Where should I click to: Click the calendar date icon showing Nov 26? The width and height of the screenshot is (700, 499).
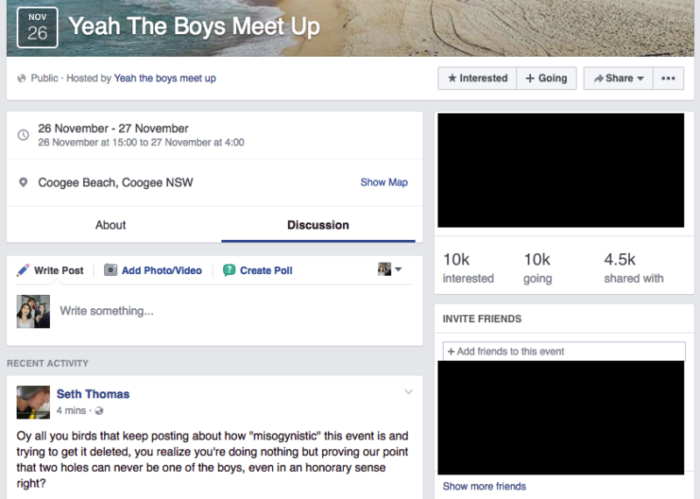(x=37, y=26)
